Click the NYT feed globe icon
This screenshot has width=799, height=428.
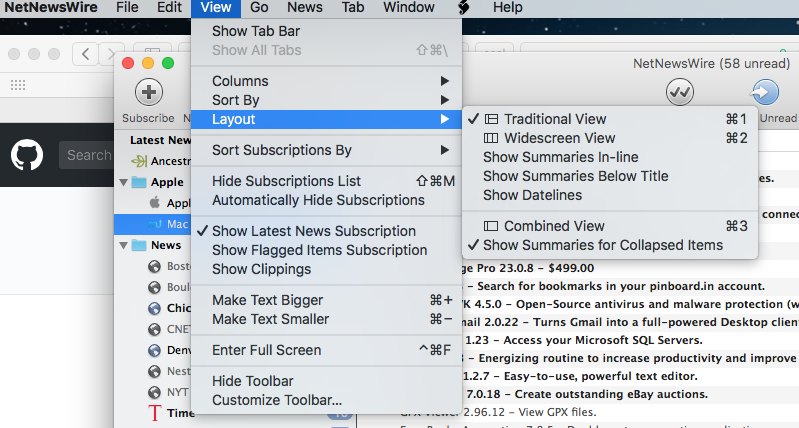coord(154,392)
